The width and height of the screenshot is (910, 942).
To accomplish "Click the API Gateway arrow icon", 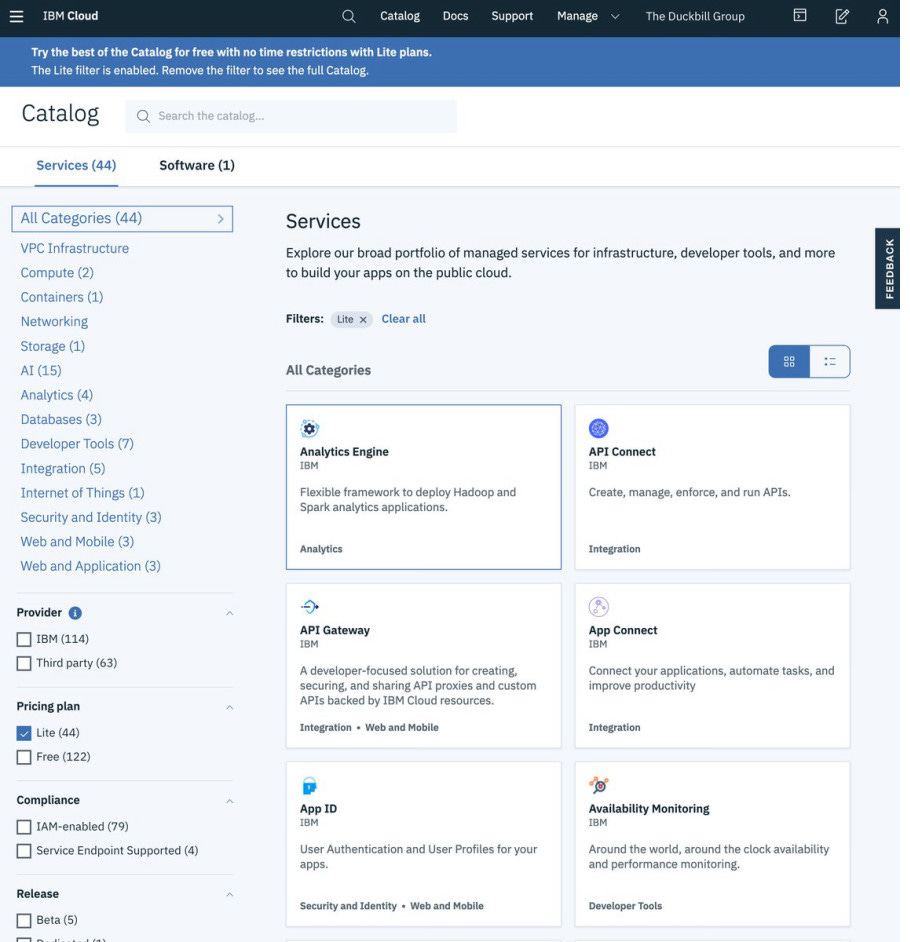I will coord(309,607).
